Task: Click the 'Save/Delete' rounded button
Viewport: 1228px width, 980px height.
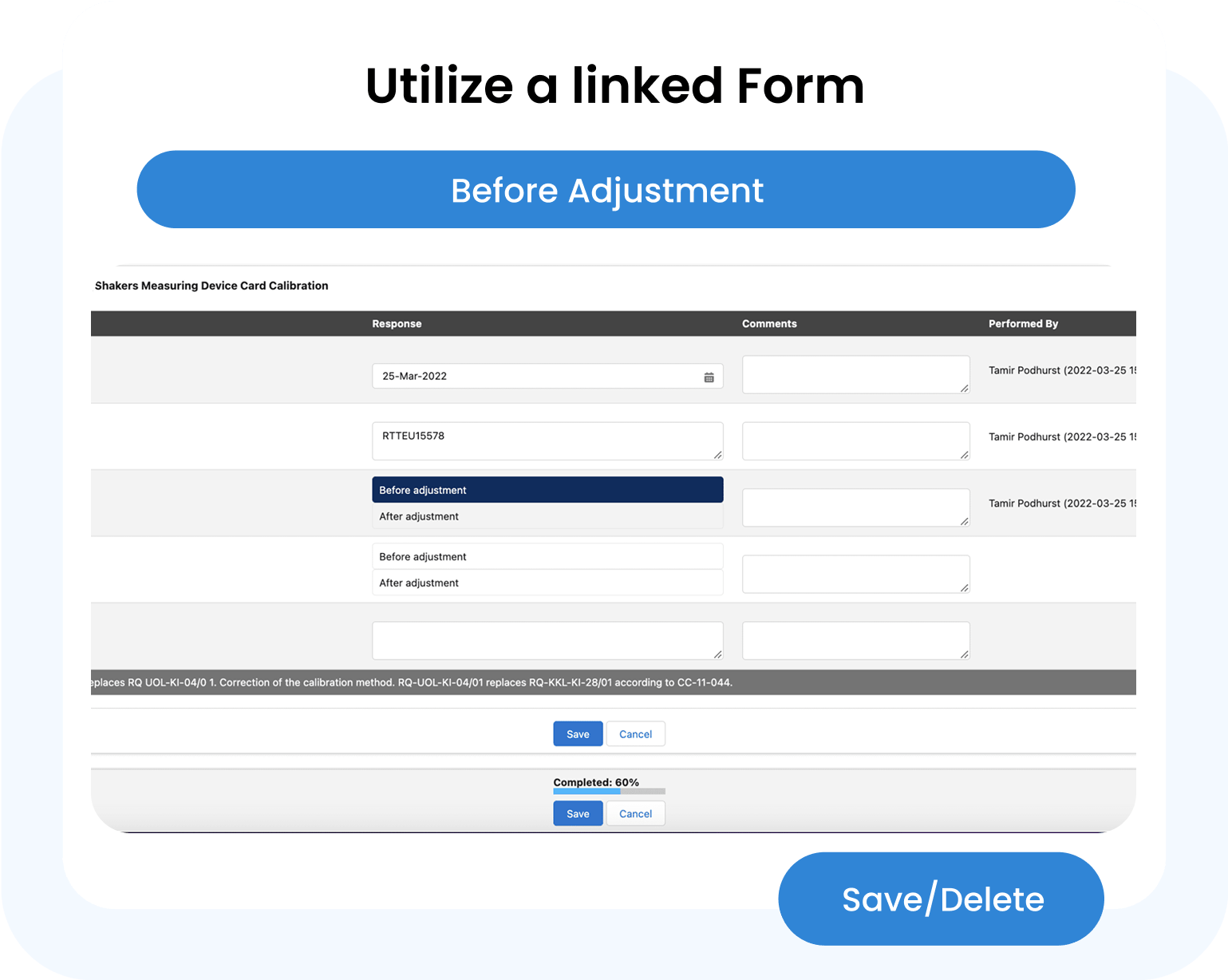Action: coord(942,899)
